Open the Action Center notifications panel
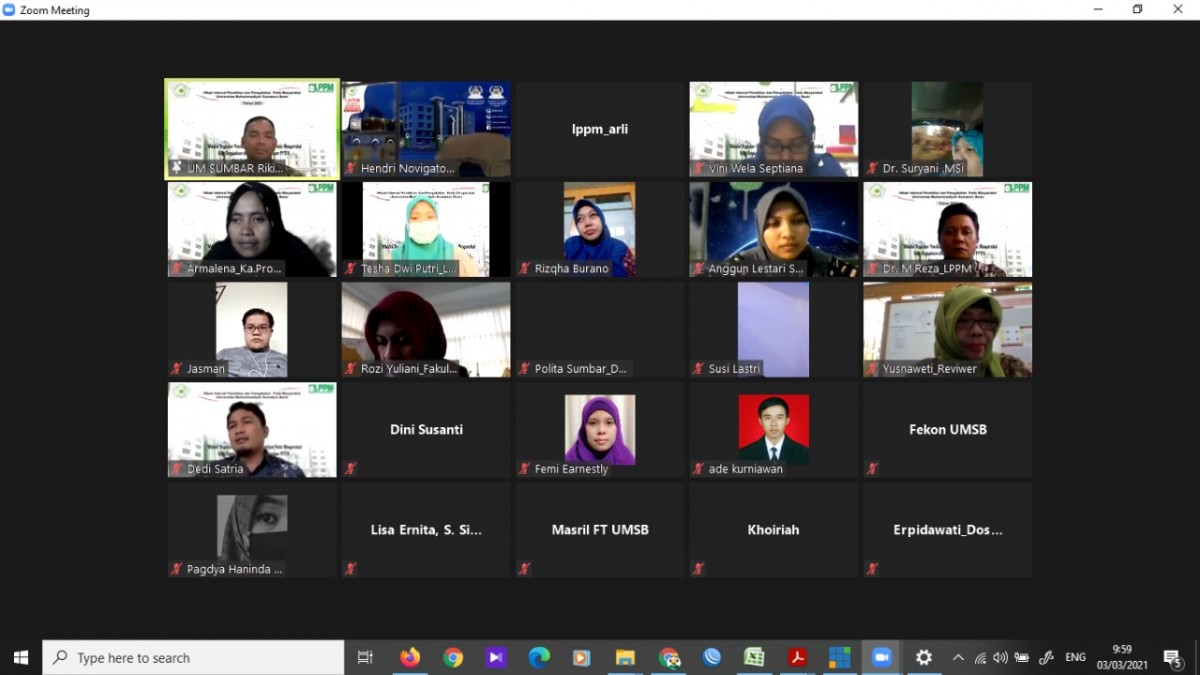 (1172, 657)
